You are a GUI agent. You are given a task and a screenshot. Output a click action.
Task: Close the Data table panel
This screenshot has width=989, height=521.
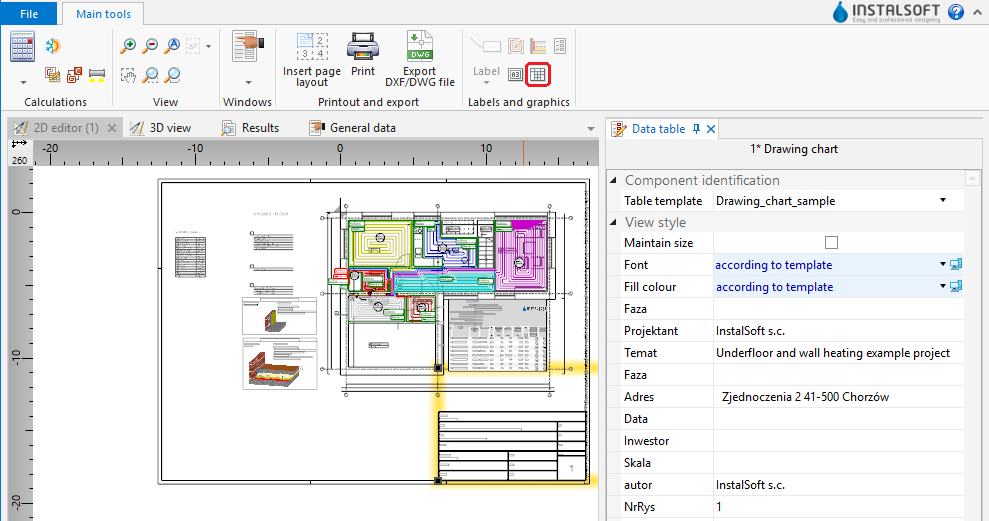[x=711, y=129]
